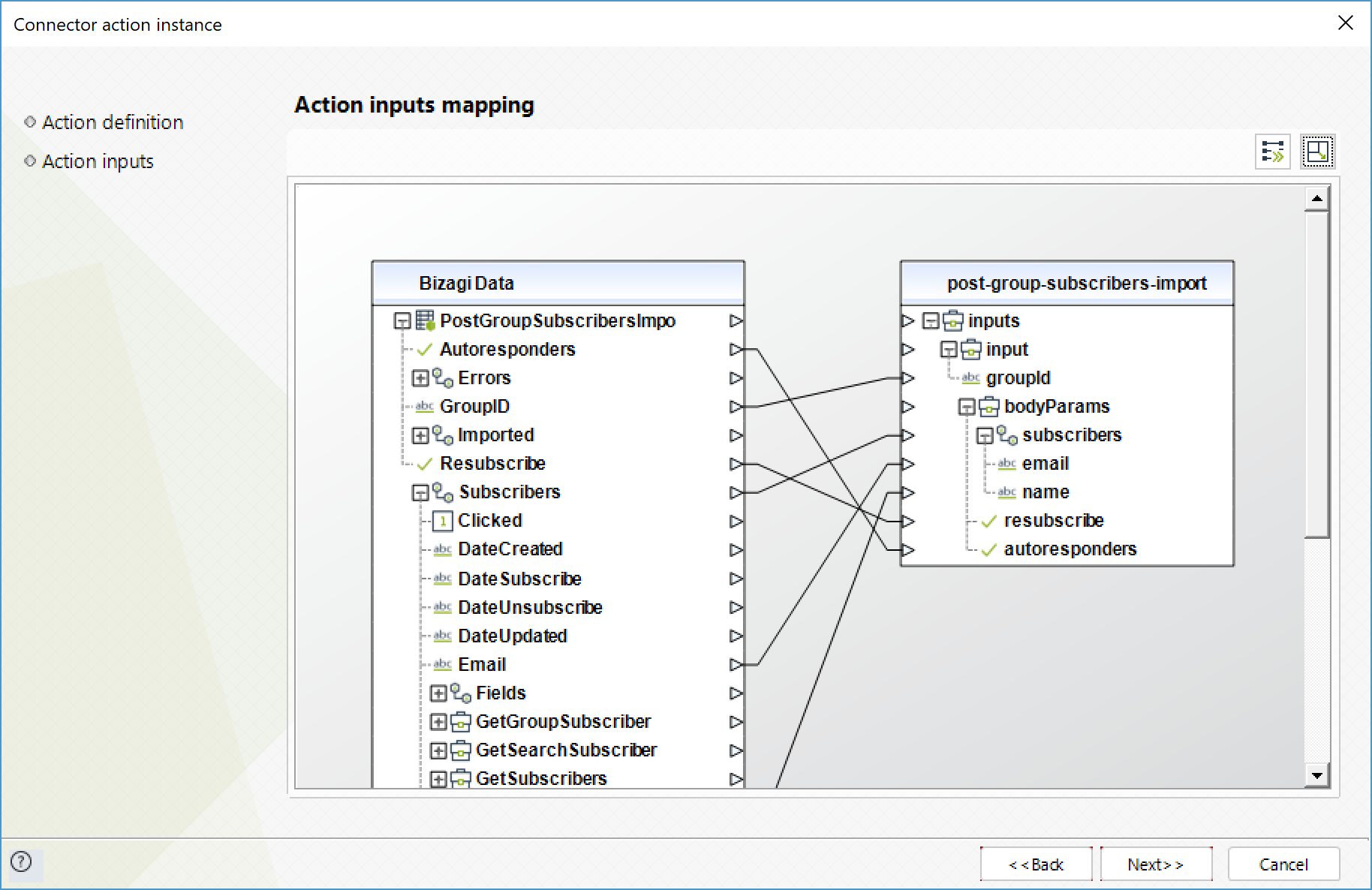Close the Connector action instance dialog

(x=1346, y=23)
